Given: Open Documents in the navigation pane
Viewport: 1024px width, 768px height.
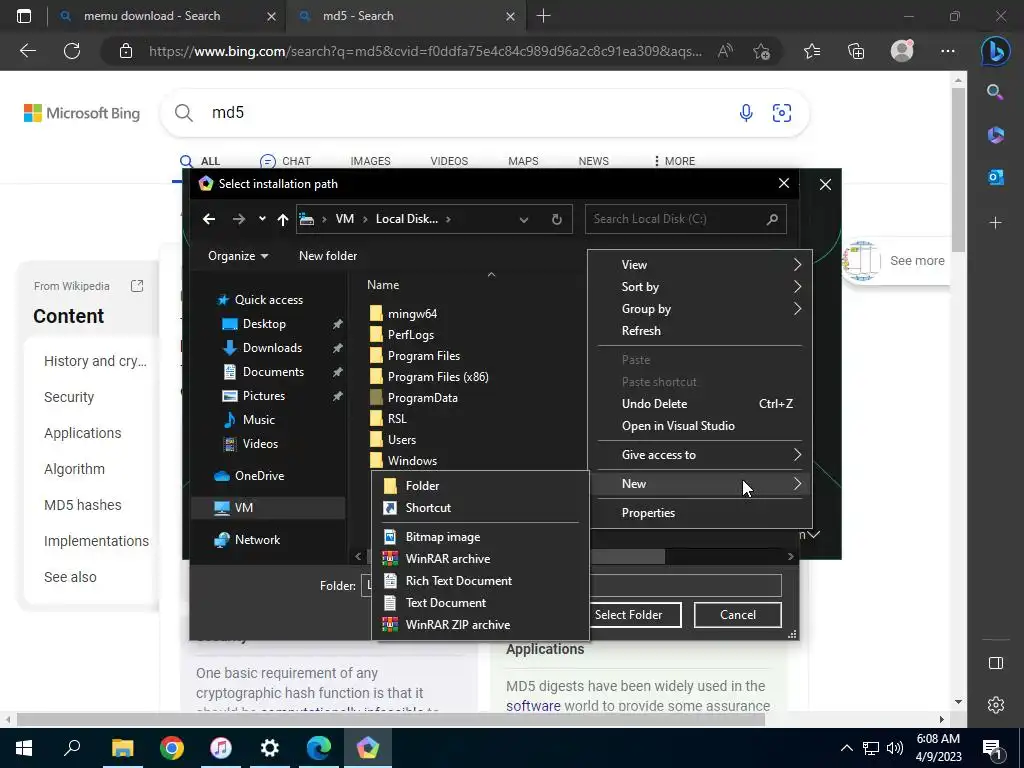Looking at the screenshot, I should click(273, 372).
